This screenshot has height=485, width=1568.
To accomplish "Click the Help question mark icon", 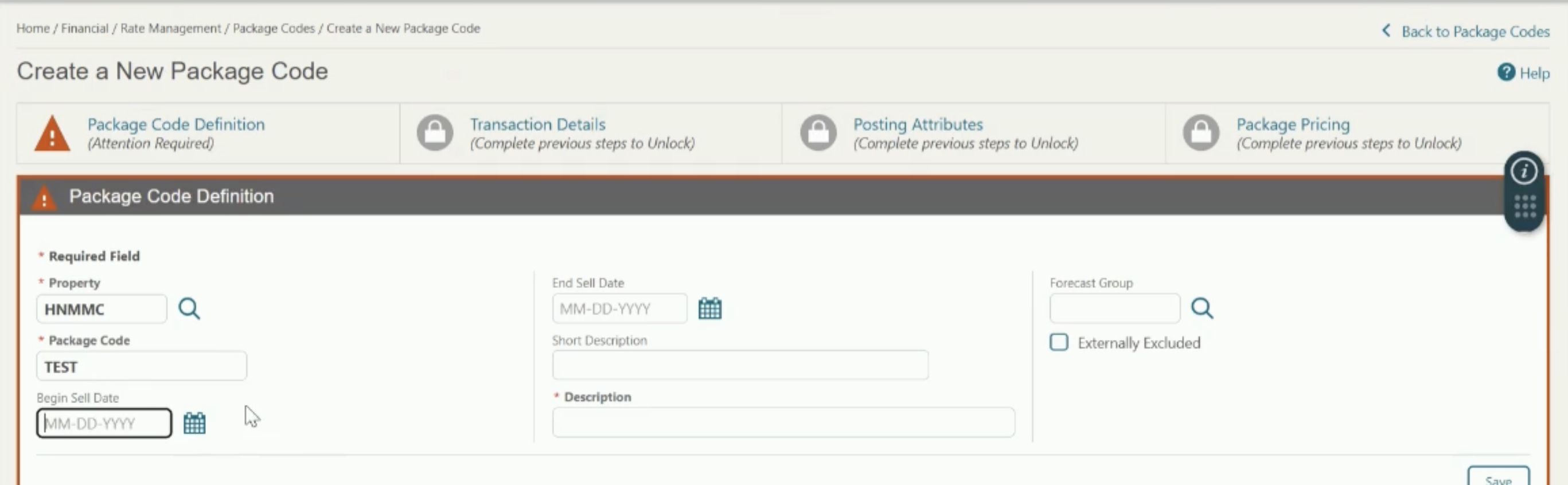I will tap(1505, 72).
